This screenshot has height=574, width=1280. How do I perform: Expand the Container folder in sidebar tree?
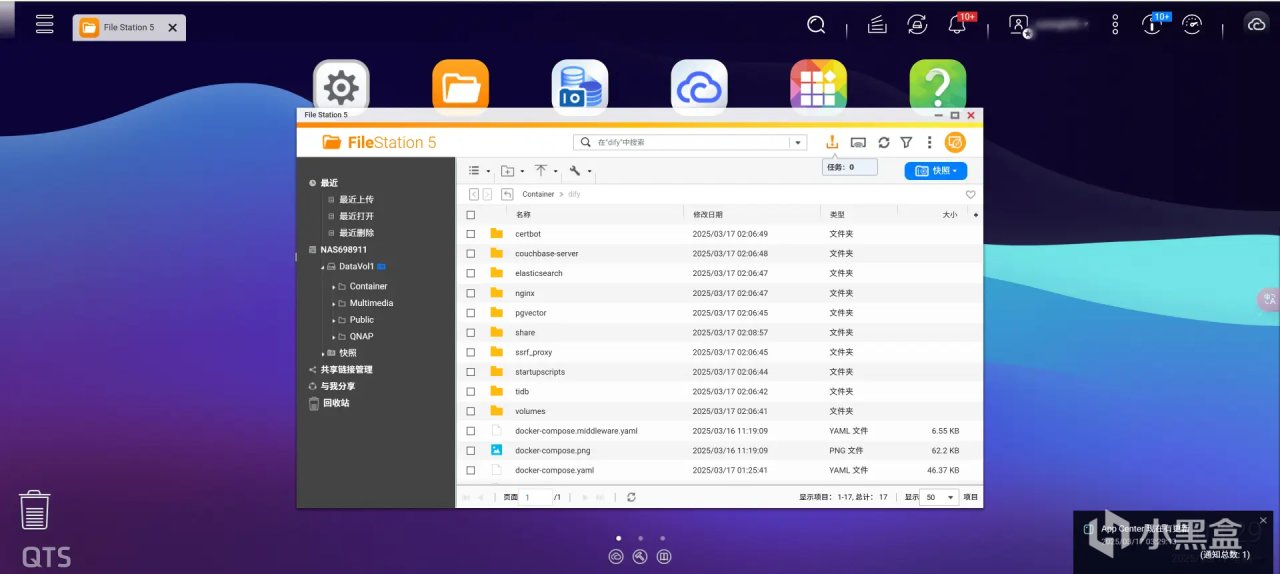tap(334, 287)
